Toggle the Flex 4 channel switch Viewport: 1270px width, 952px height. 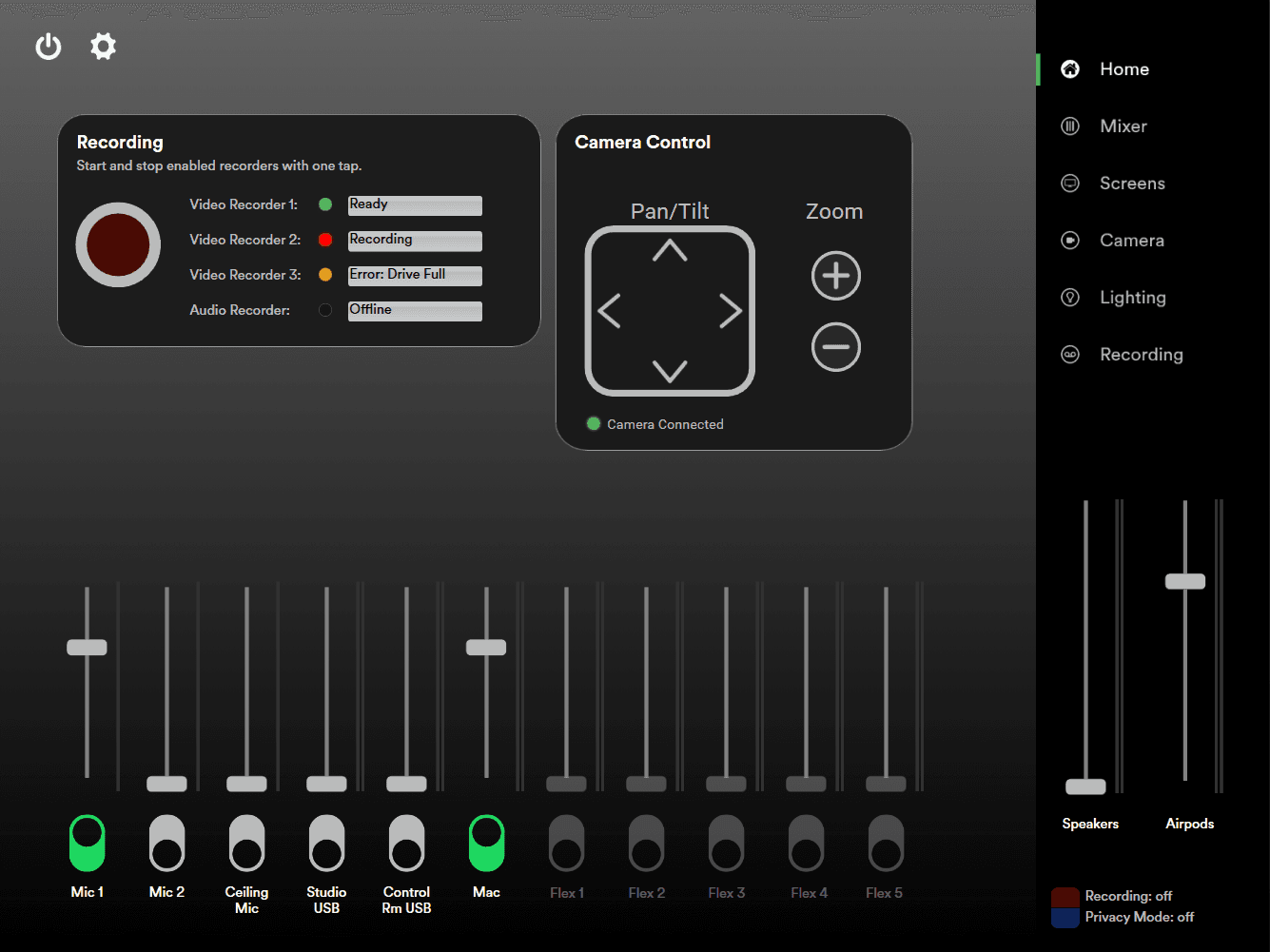click(x=807, y=843)
